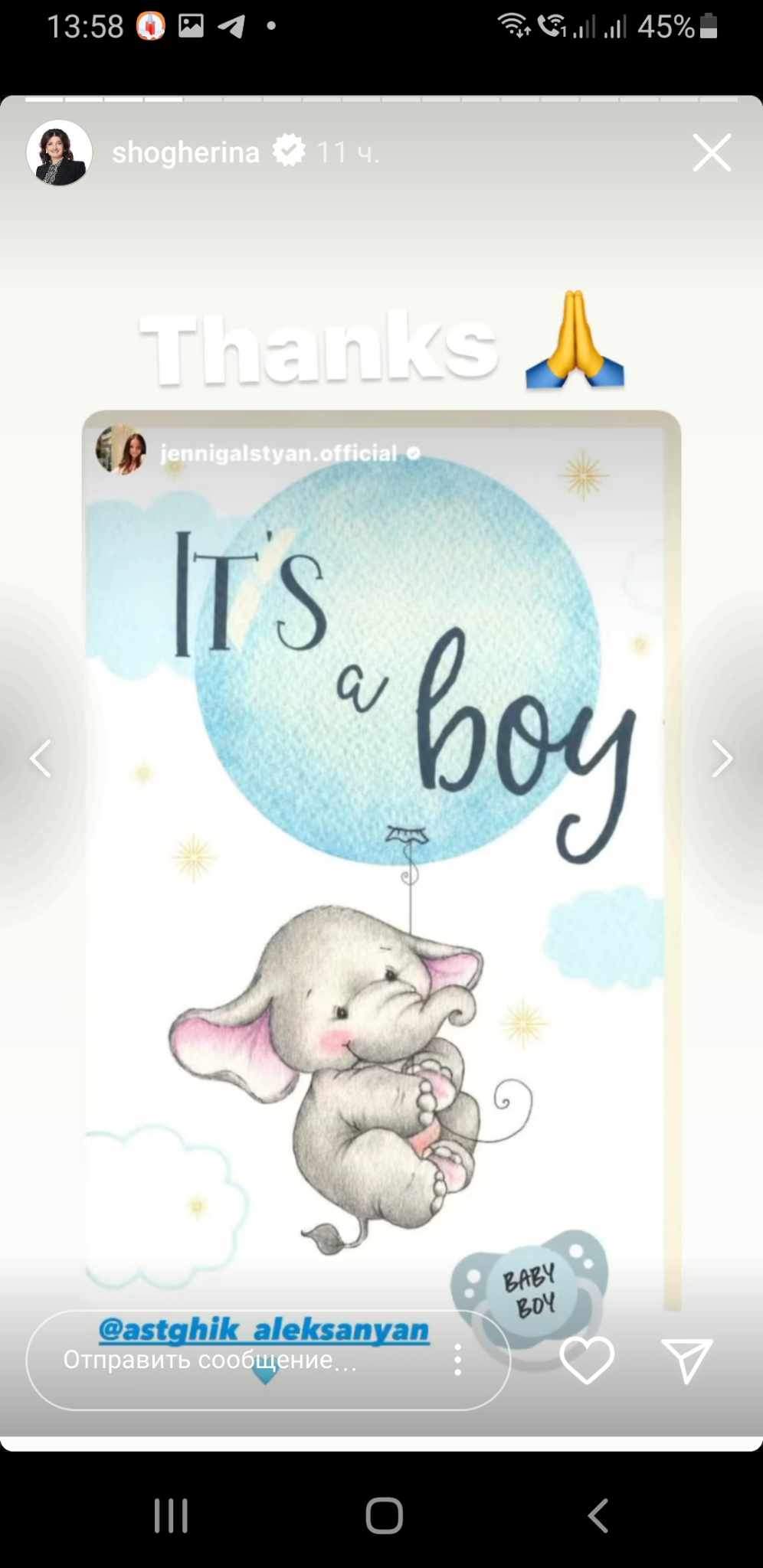
Task: Tap jennigalstyan.official's avatar
Action: 121,449
